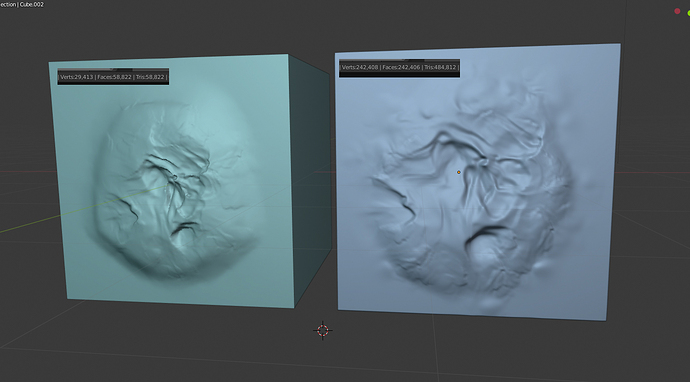Screen dimensions: 690x382
Task: Click the red axis dot of the navigation gizmo
Action: click(x=677, y=11)
